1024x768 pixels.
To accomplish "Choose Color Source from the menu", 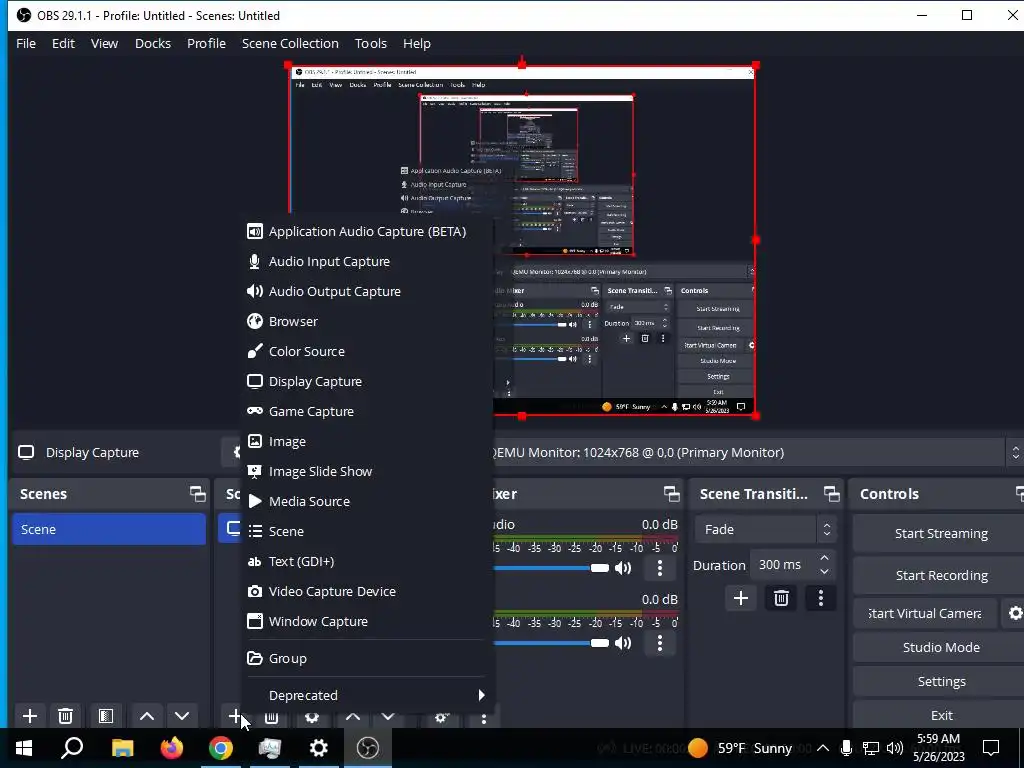I will point(368,351).
